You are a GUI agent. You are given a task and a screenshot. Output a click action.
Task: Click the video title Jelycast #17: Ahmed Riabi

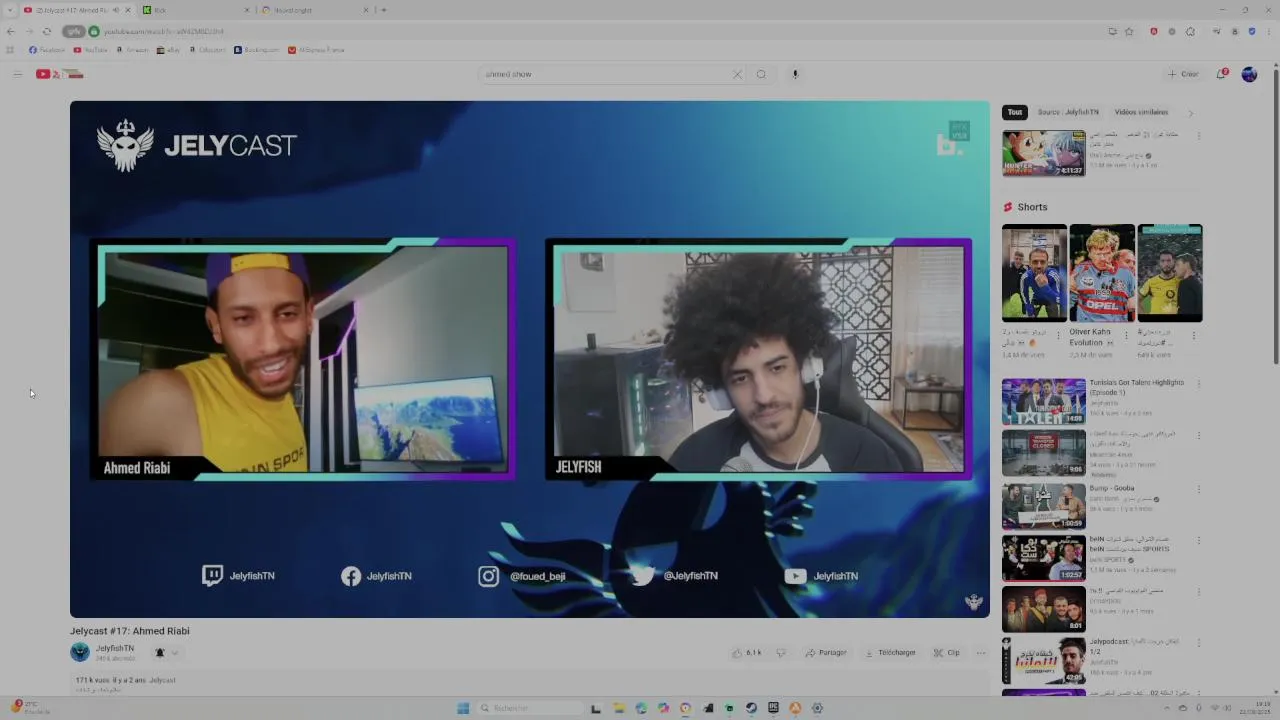point(130,631)
